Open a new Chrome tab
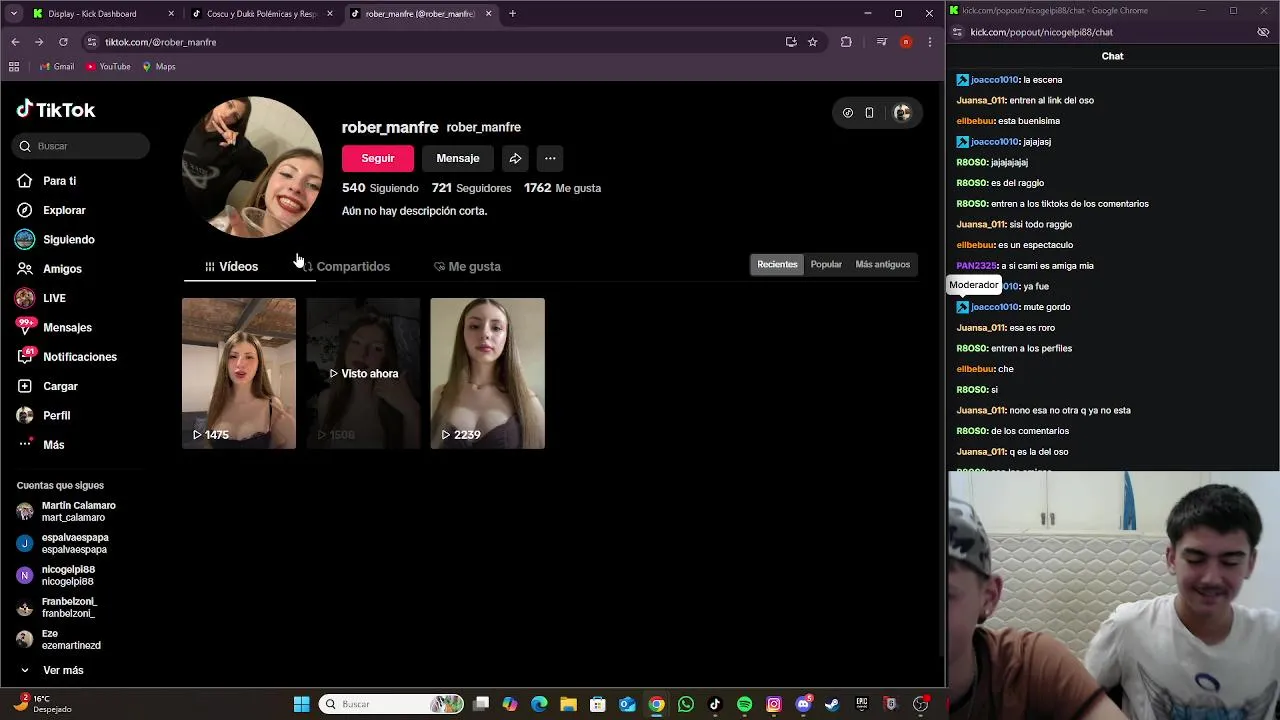Screen dimensions: 1280x720 (x=512, y=14)
